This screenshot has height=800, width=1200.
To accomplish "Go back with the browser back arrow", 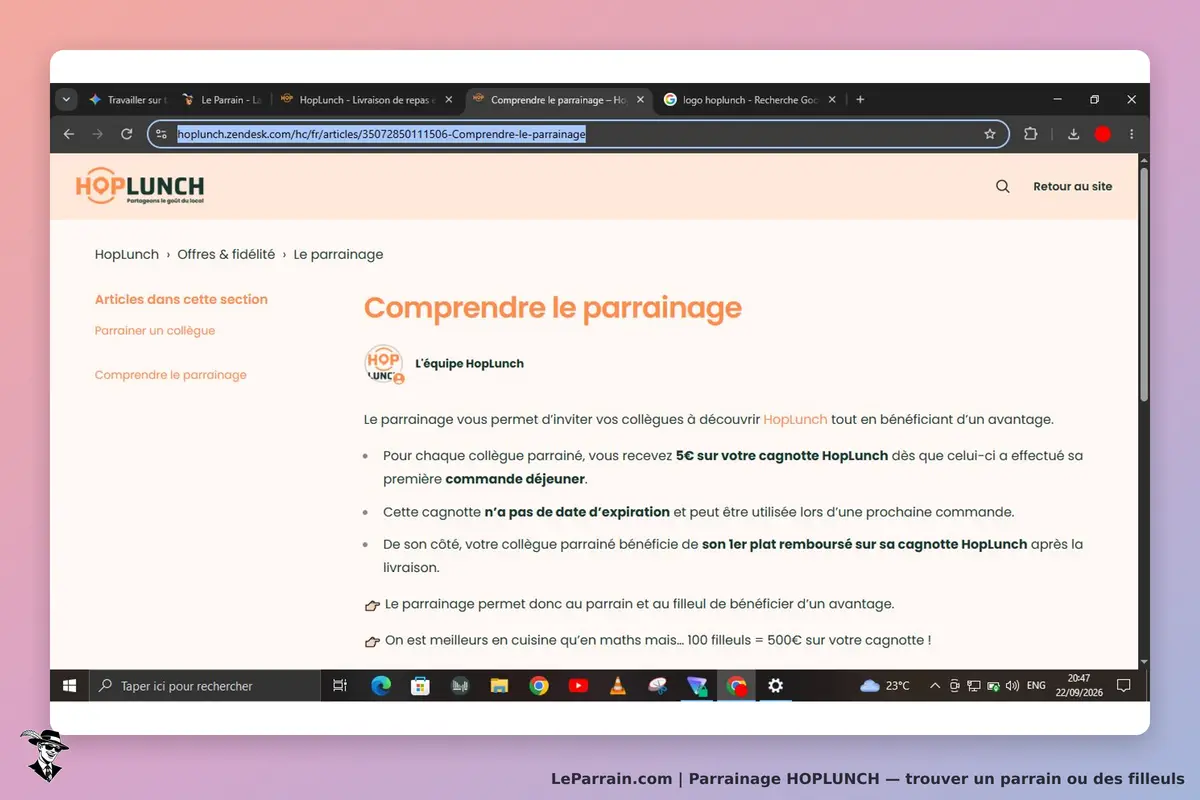I will [69, 134].
